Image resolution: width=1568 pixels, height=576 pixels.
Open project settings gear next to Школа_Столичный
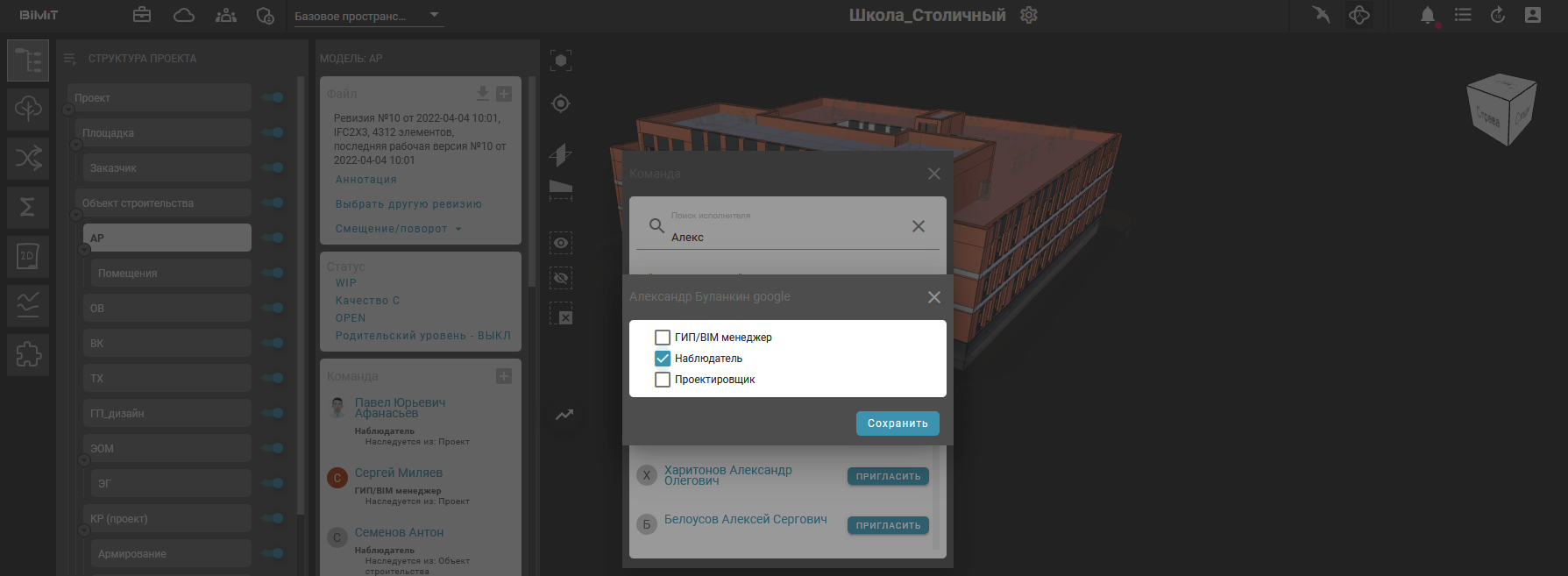(1029, 15)
